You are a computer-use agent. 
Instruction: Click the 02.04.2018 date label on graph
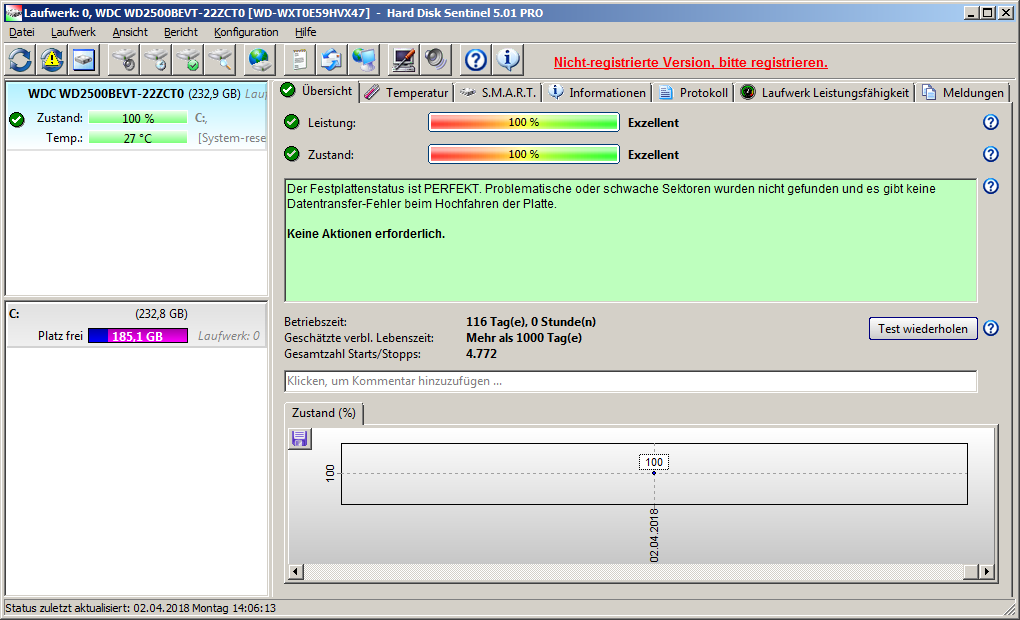click(x=654, y=535)
